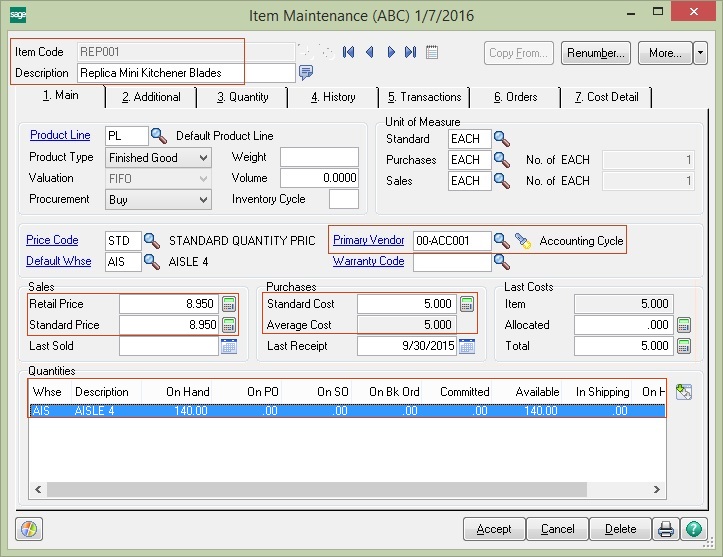
Task: Follow the Warranty Code link
Action: [368, 261]
